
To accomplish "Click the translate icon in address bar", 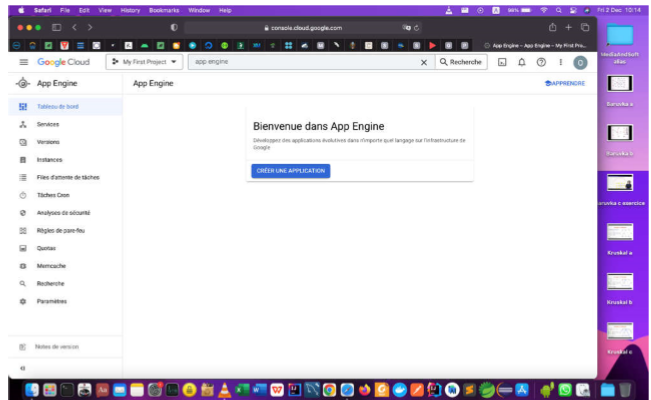I will click(406, 28).
